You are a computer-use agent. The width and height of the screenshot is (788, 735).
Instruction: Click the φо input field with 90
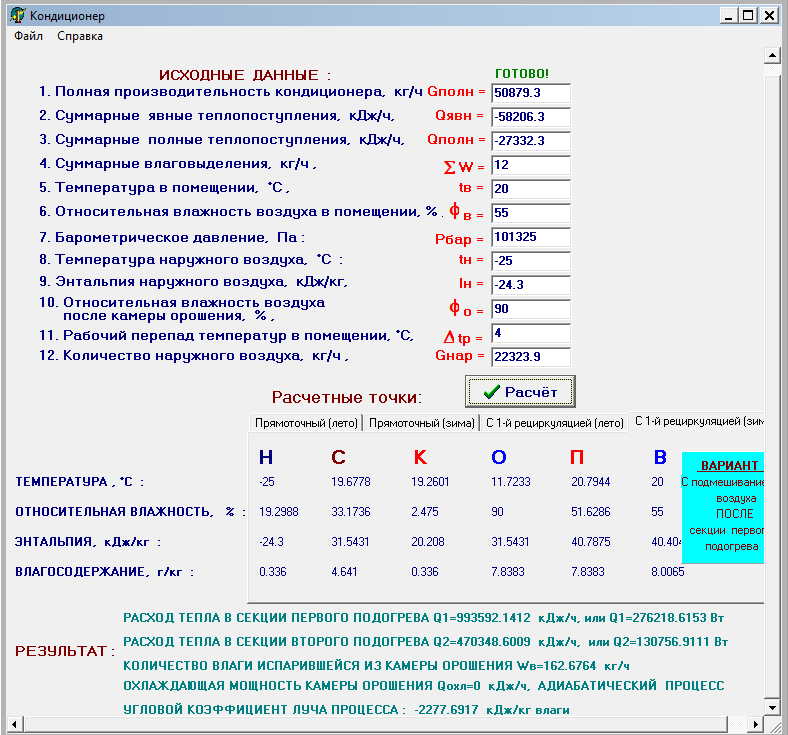pyautogui.click(x=531, y=309)
